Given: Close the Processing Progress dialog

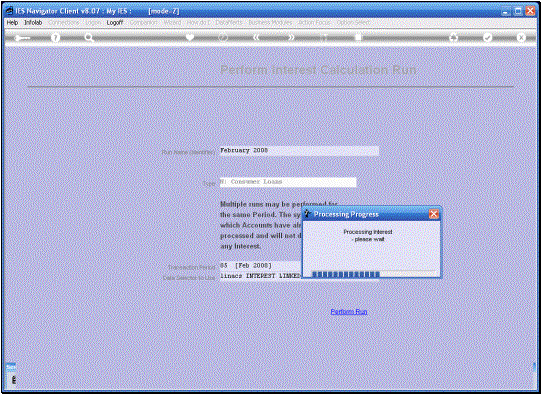Looking at the screenshot, I should (434, 214).
